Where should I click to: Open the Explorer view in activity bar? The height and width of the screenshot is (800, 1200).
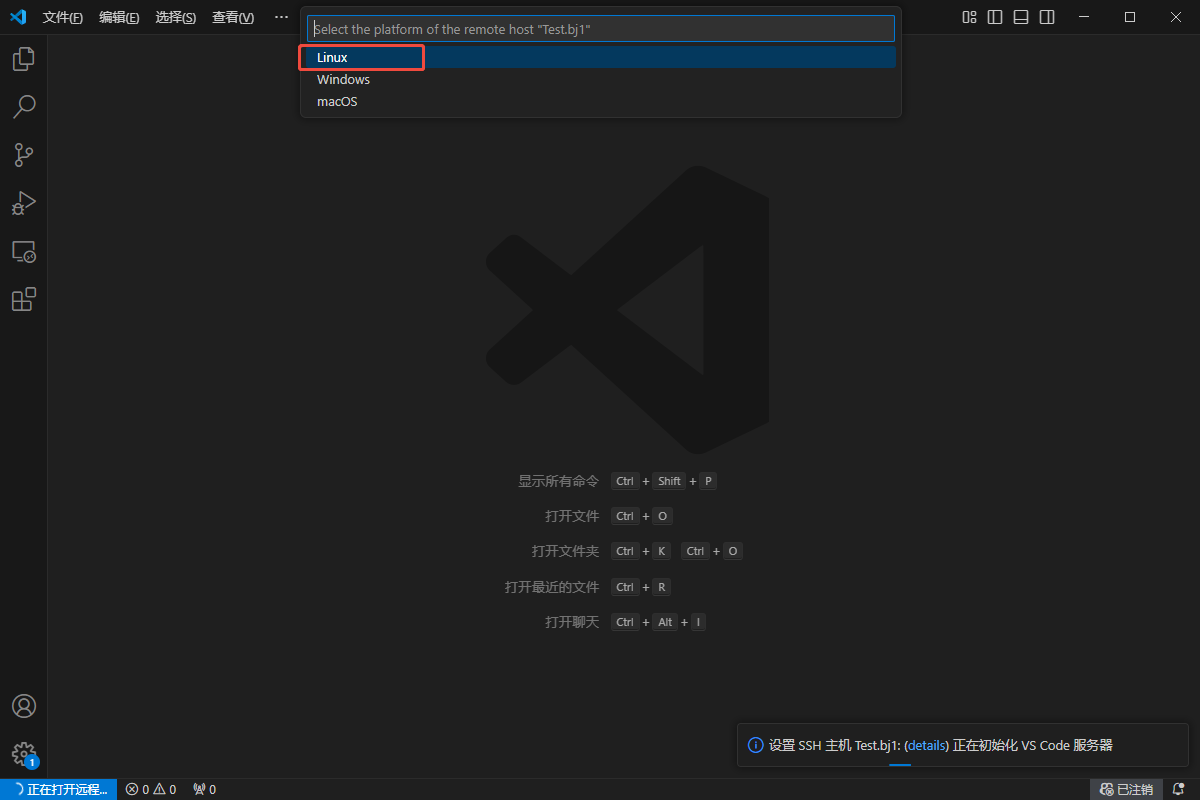click(x=23, y=59)
